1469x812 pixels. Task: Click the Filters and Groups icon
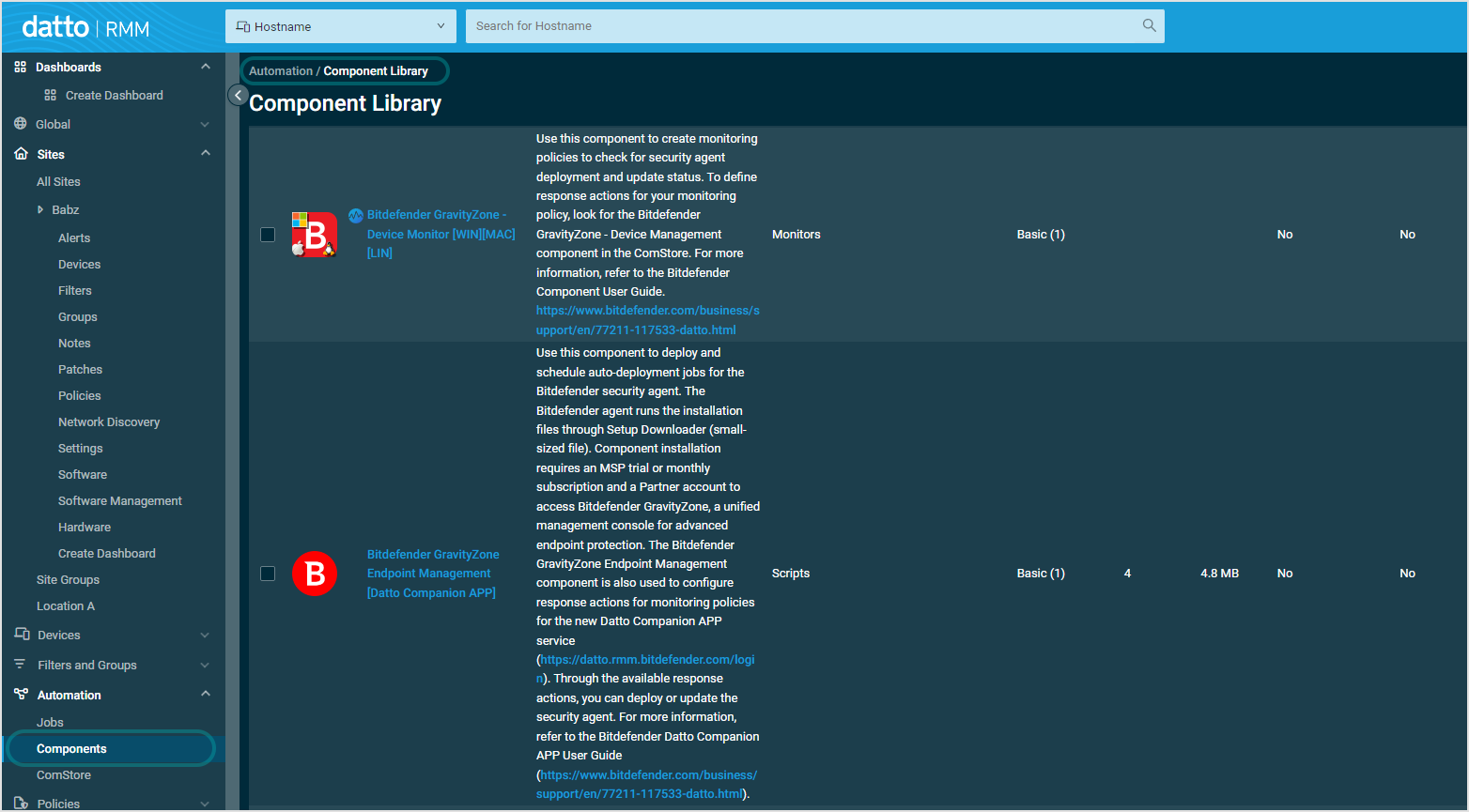19,665
